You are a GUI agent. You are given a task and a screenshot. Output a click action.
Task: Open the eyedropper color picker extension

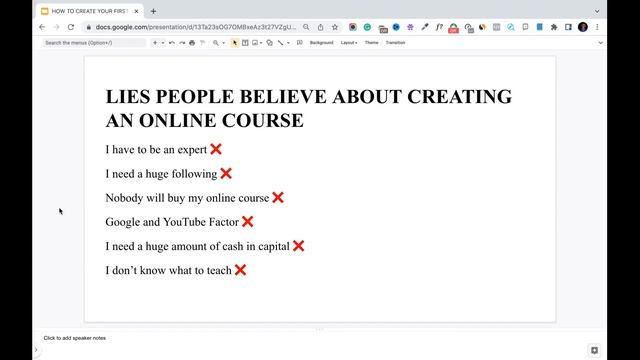(x=425, y=27)
